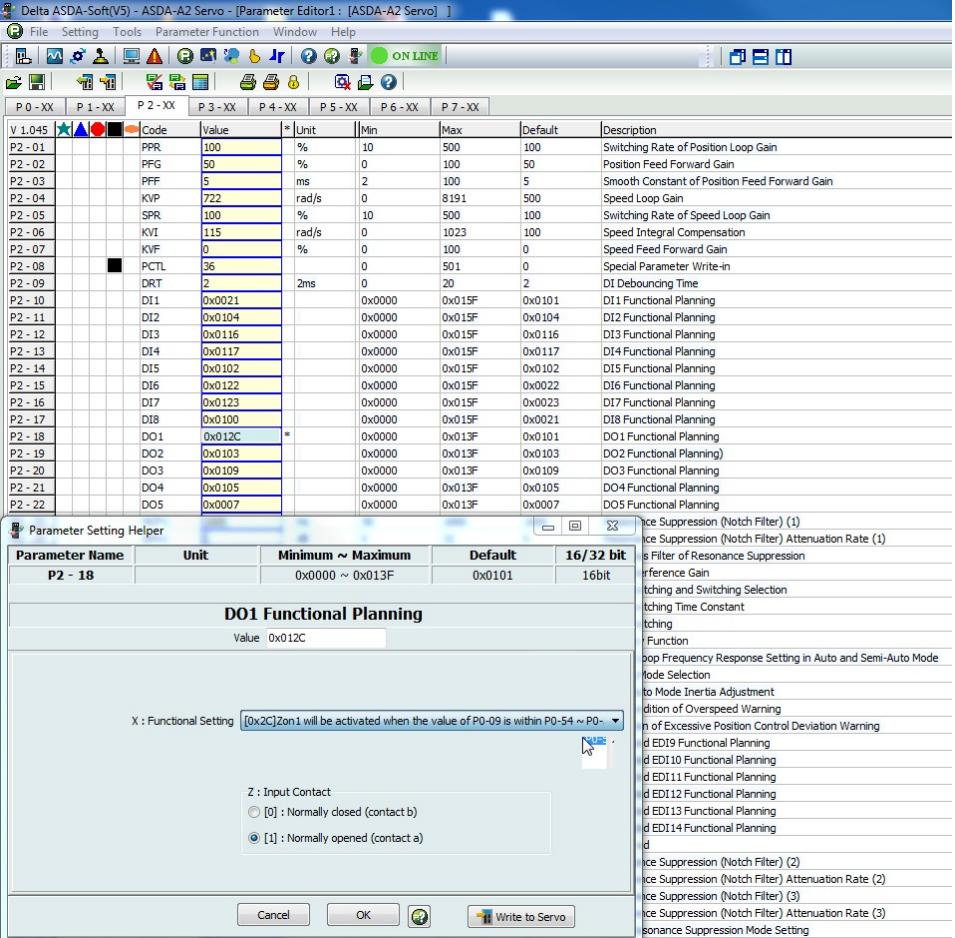Select Normally opened (contact a) option
The image size is (955, 938).
click(x=255, y=838)
